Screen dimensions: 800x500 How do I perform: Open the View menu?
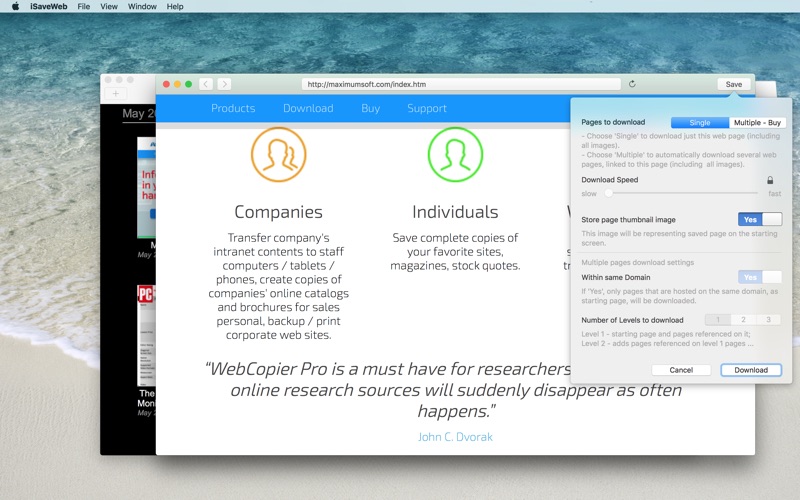pos(109,6)
